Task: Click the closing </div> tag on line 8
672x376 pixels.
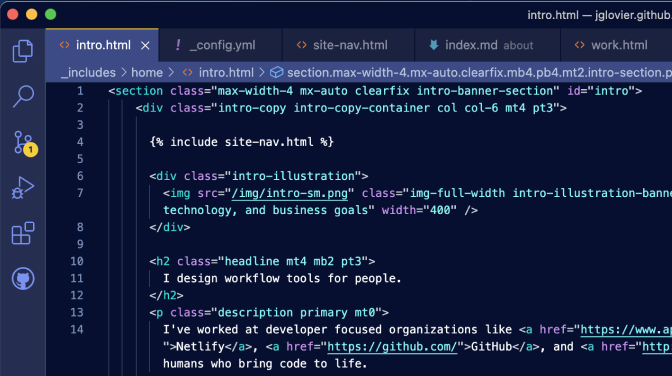Action: click(x=170, y=227)
